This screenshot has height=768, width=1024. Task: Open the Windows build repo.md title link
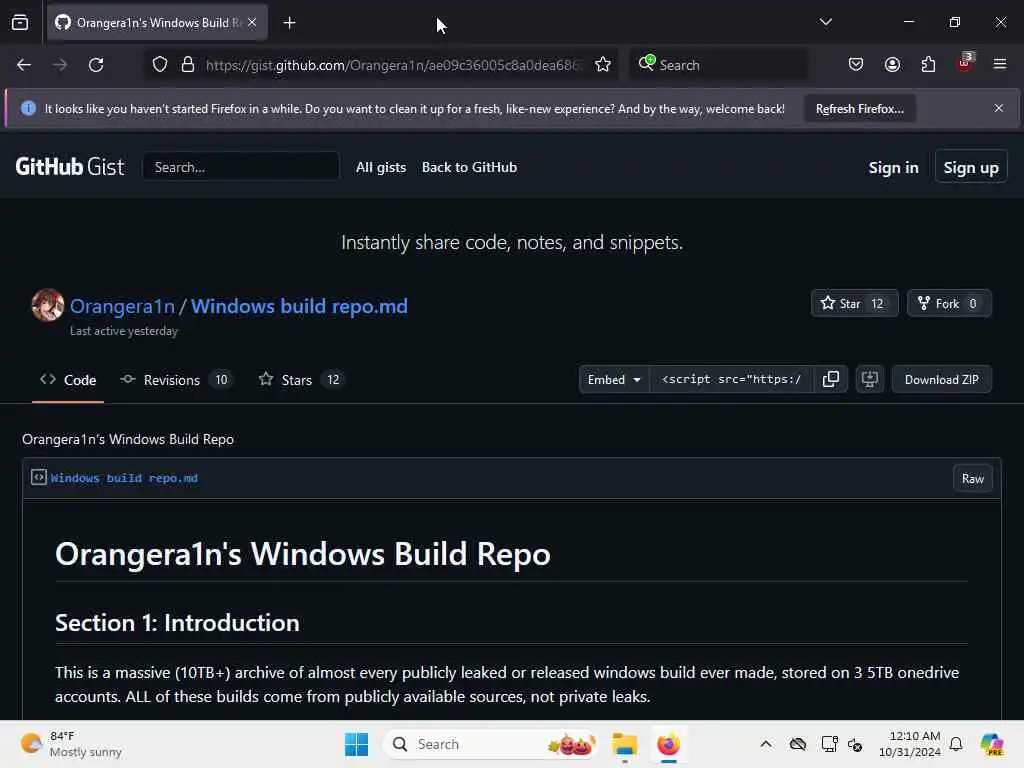[299, 306]
